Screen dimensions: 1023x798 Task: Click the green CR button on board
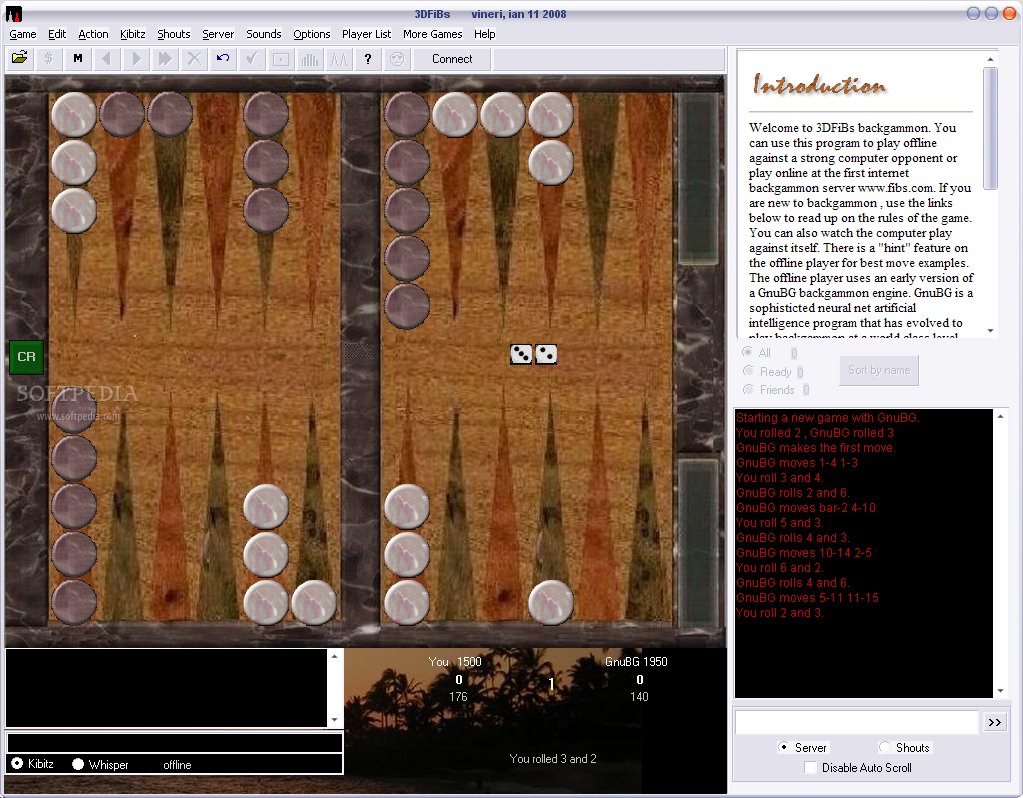pos(26,356)
